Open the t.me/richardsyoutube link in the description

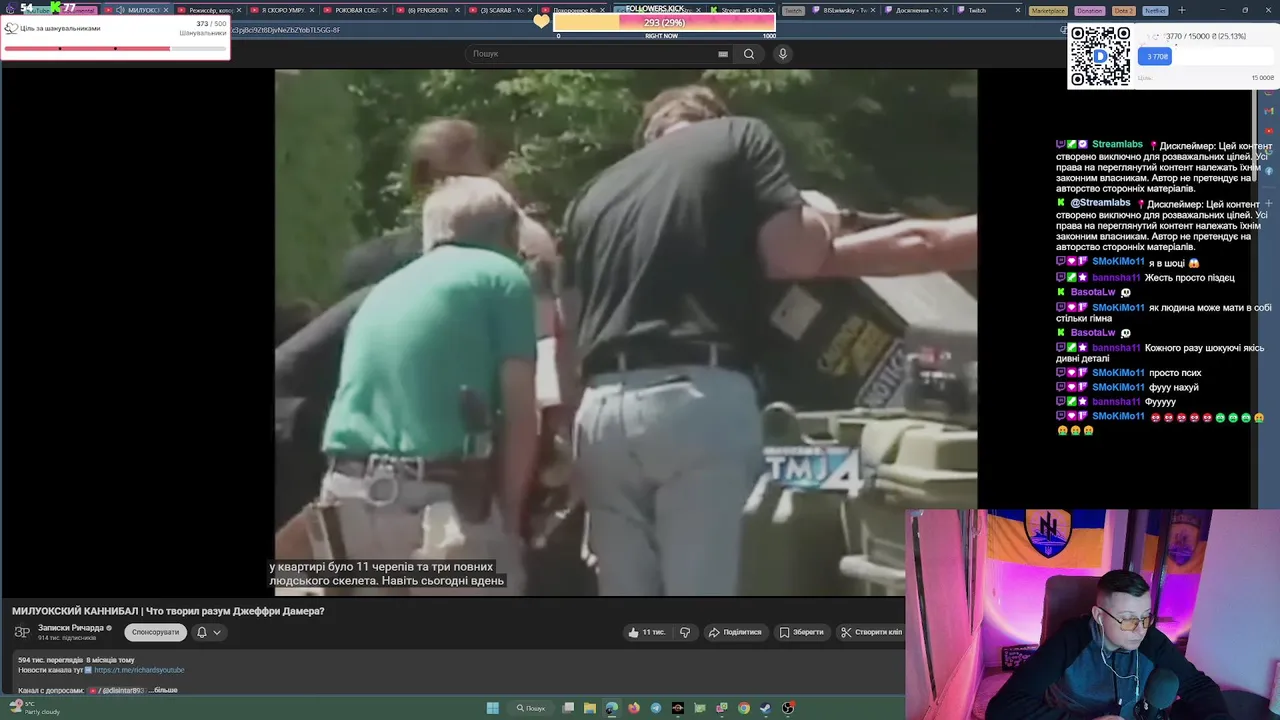139,670
